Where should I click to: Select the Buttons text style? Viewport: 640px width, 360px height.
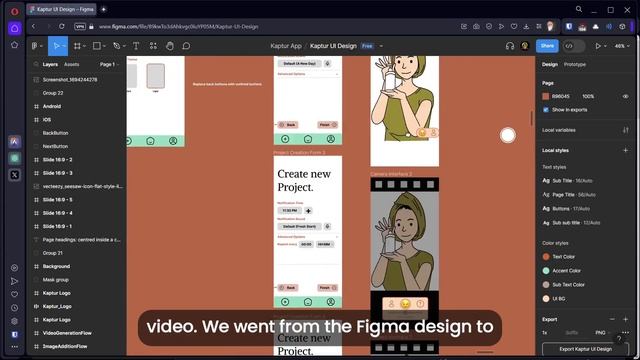pos(566,209)
